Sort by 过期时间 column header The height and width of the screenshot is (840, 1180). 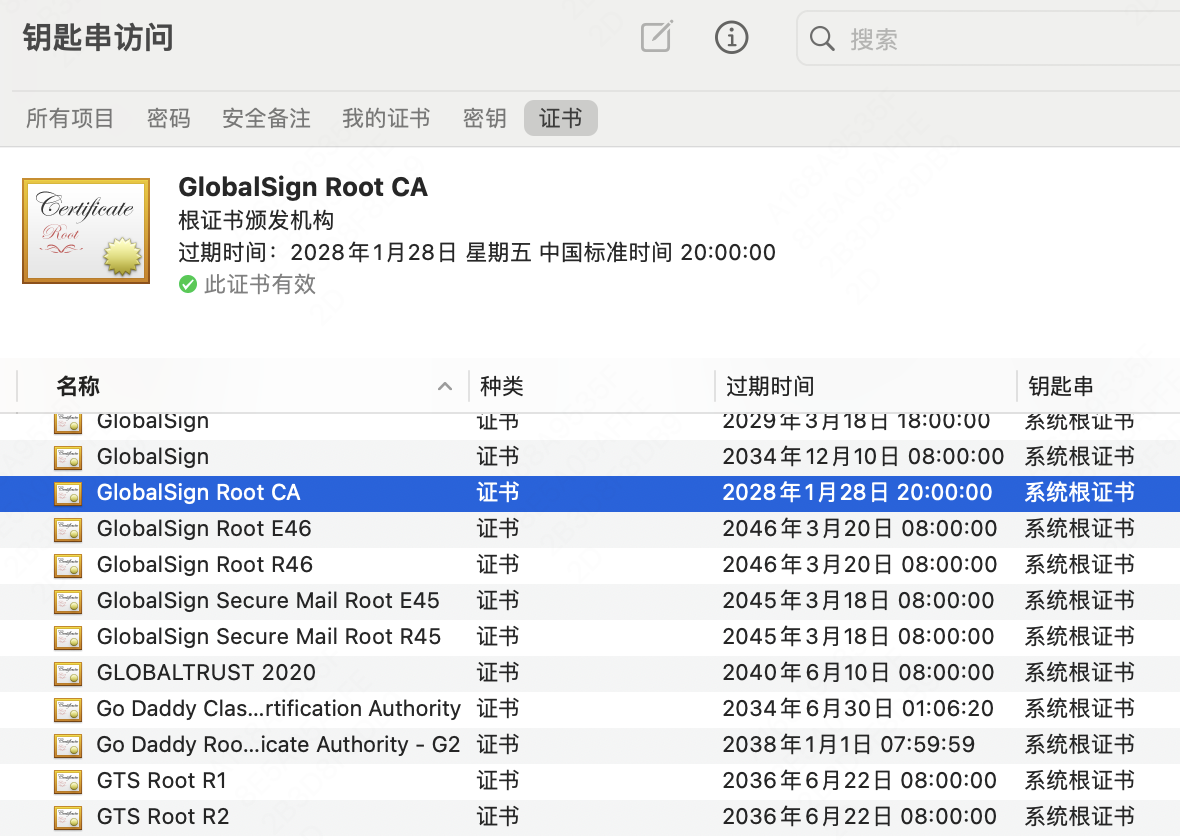pyautogui.click(x=770, y=386)
